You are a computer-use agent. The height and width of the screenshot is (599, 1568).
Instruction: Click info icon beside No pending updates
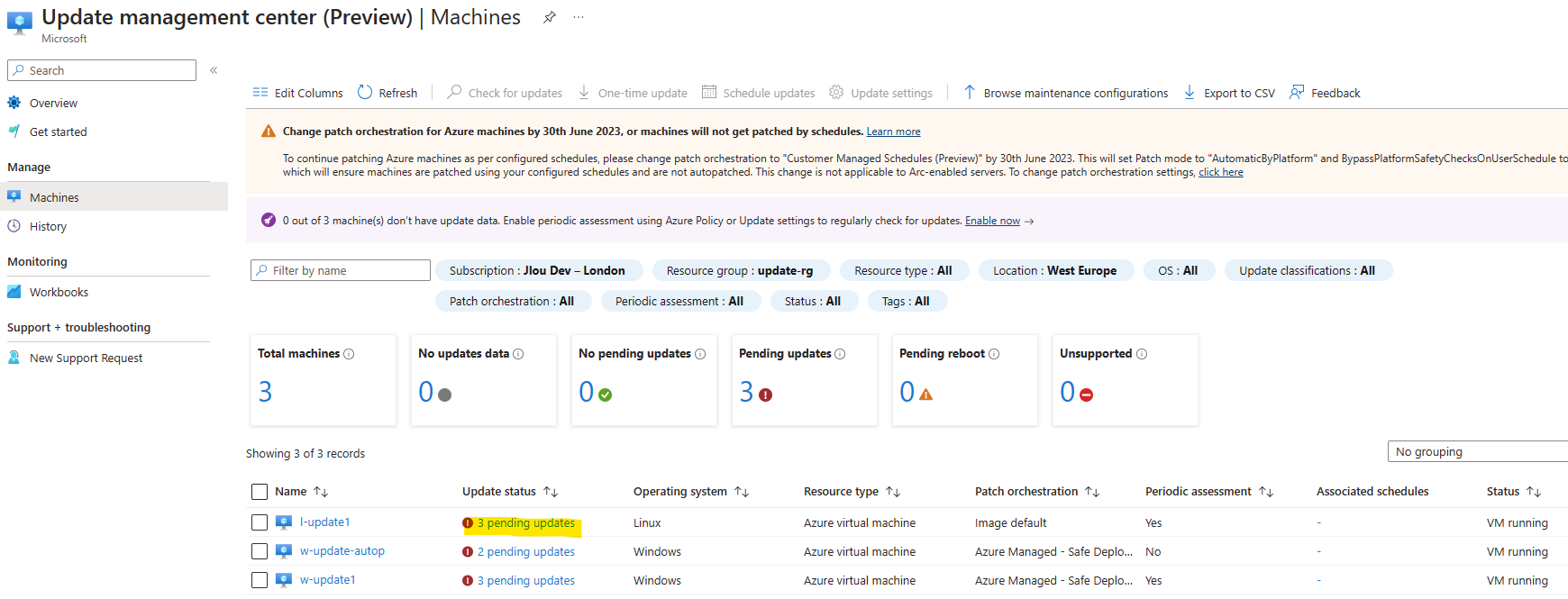pyautogui.click(x=700, y=354)
